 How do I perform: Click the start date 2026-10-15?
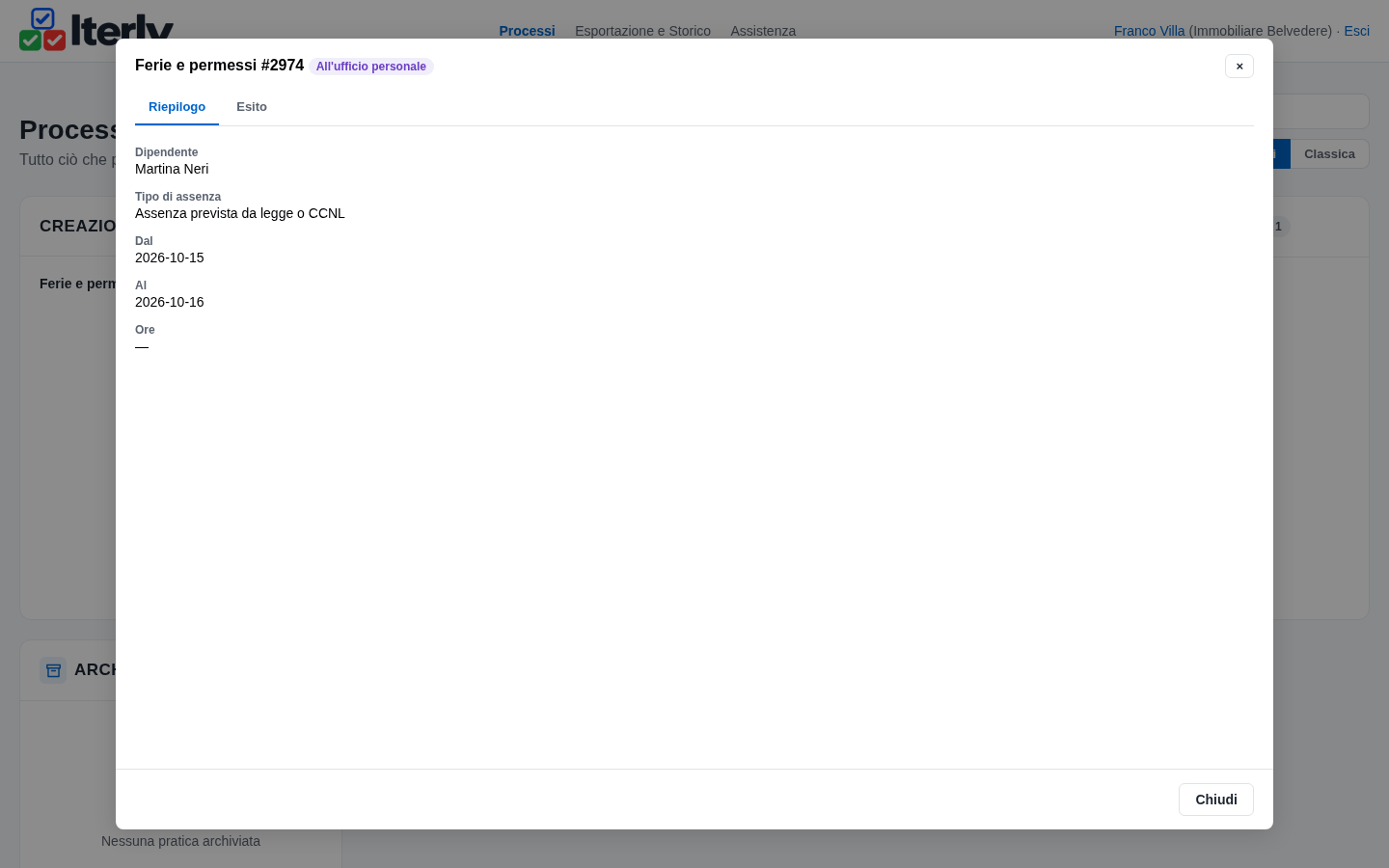pos(170,258)
